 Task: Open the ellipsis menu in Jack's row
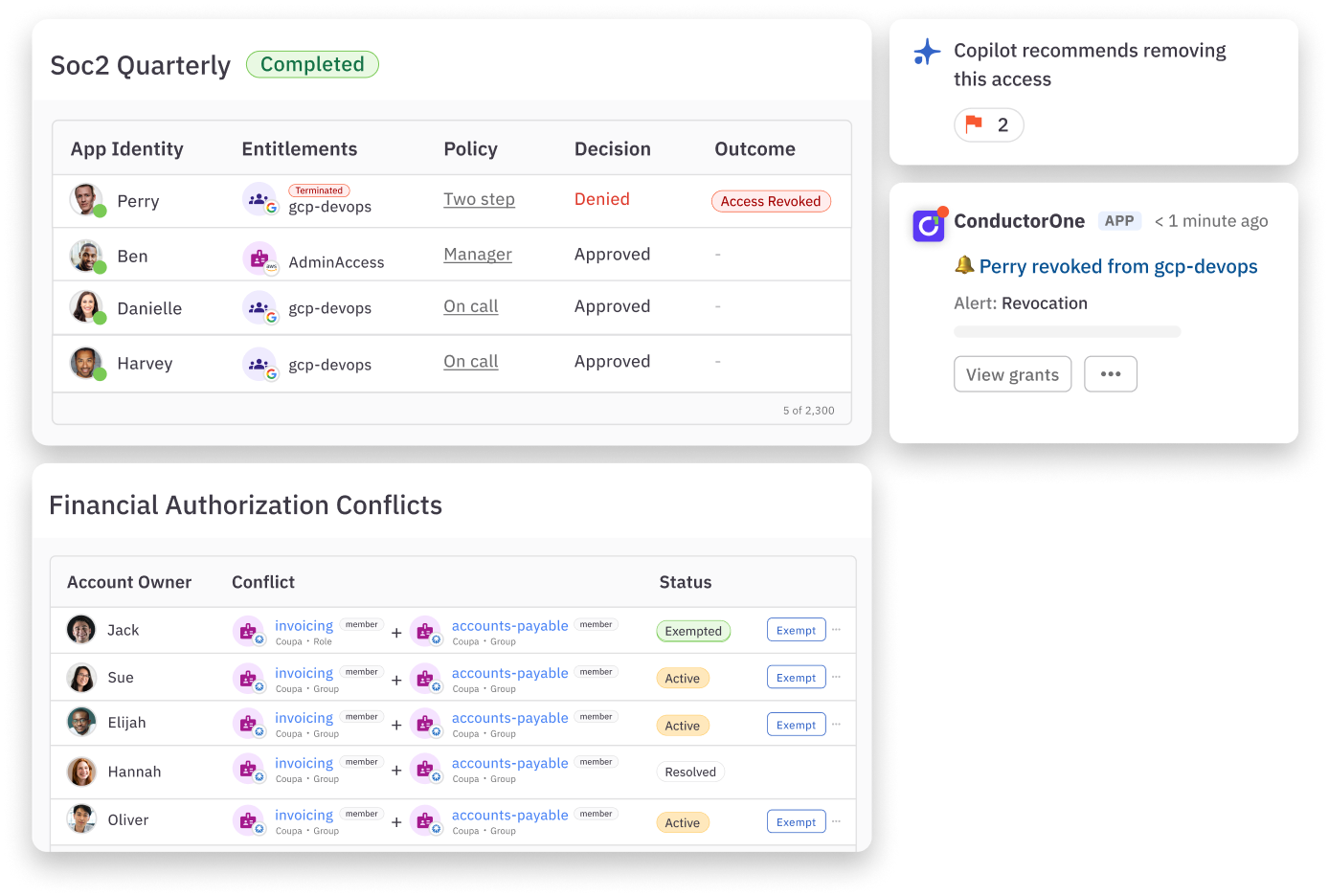836,630
